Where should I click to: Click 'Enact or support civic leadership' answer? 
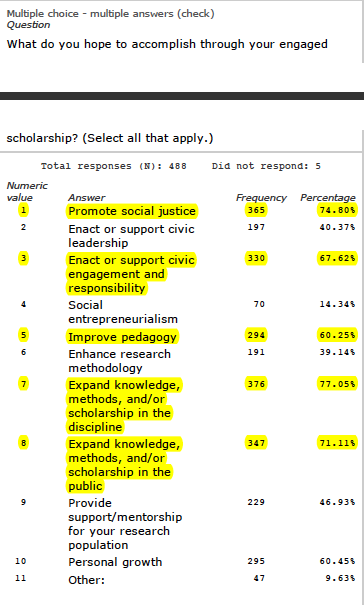(131, 236)
